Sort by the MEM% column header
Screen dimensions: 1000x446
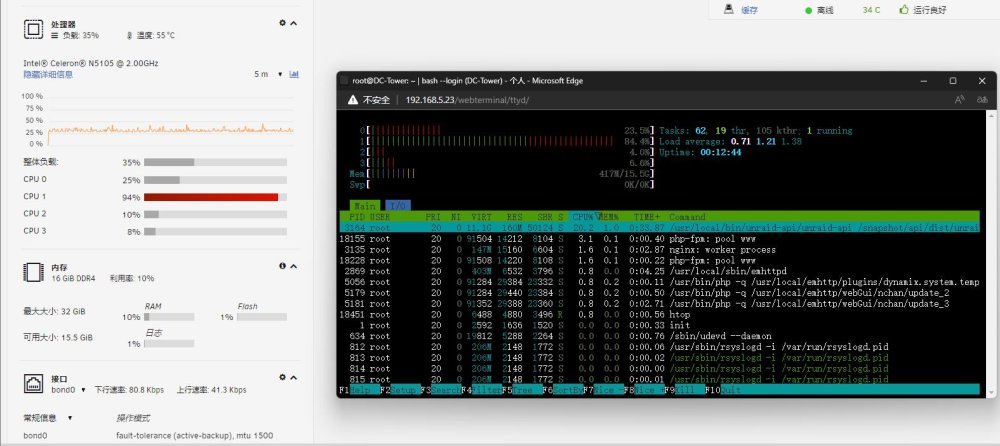tap(609, 217)
